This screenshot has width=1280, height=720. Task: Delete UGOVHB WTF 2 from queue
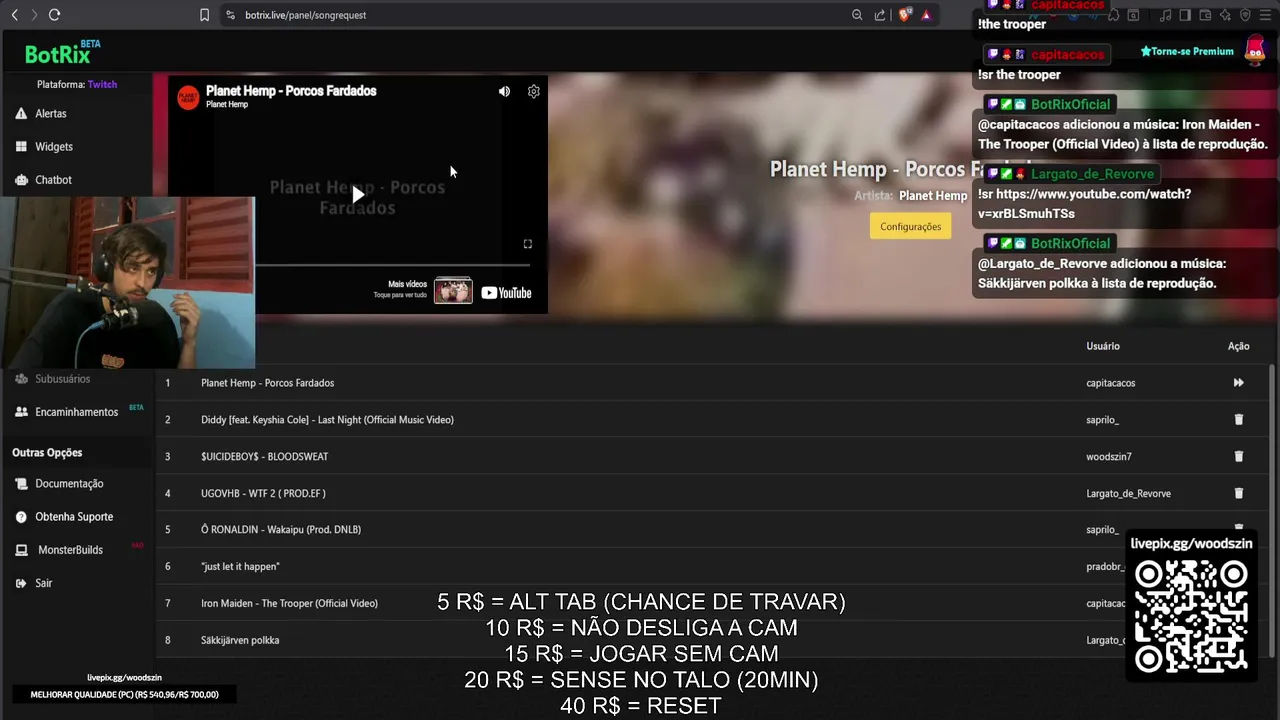click(x=1238, y=493)
